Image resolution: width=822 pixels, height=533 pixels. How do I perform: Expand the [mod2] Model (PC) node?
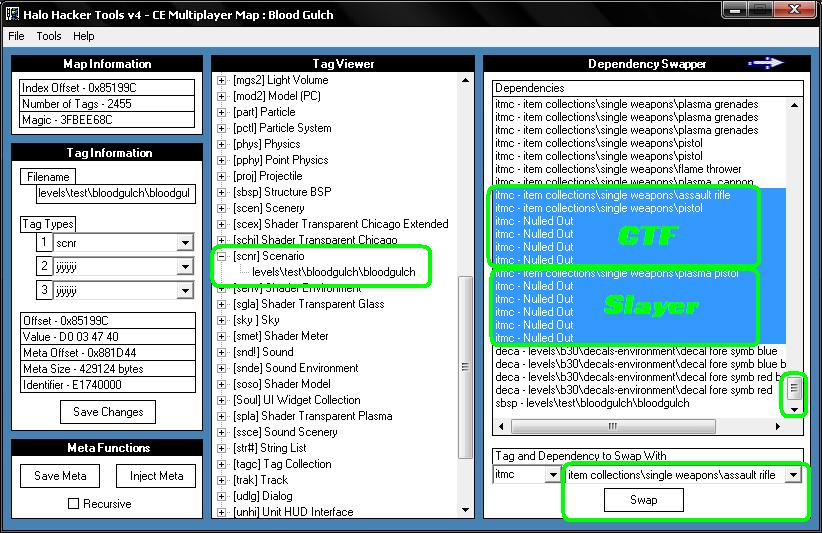point(222,96)
